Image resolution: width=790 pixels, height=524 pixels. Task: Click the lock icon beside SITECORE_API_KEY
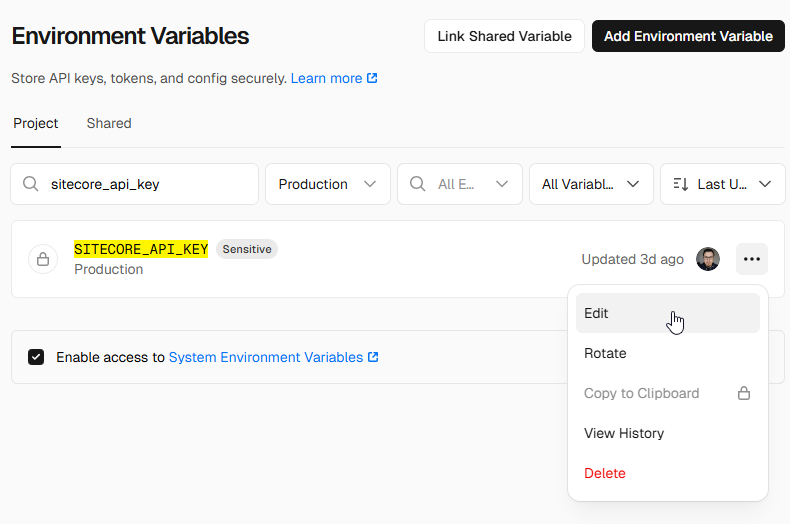coord(43,259)
